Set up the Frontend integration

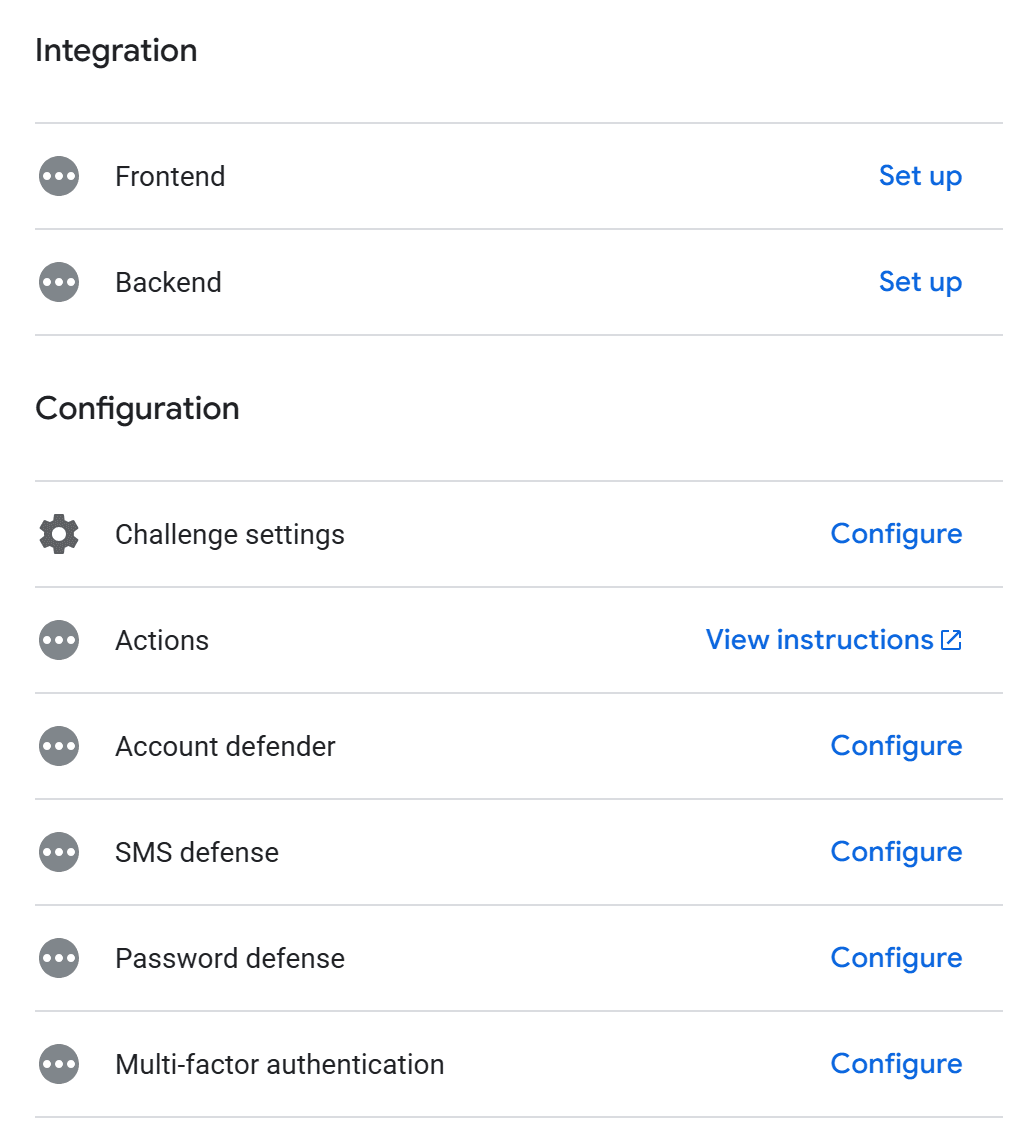click(920, 177)
